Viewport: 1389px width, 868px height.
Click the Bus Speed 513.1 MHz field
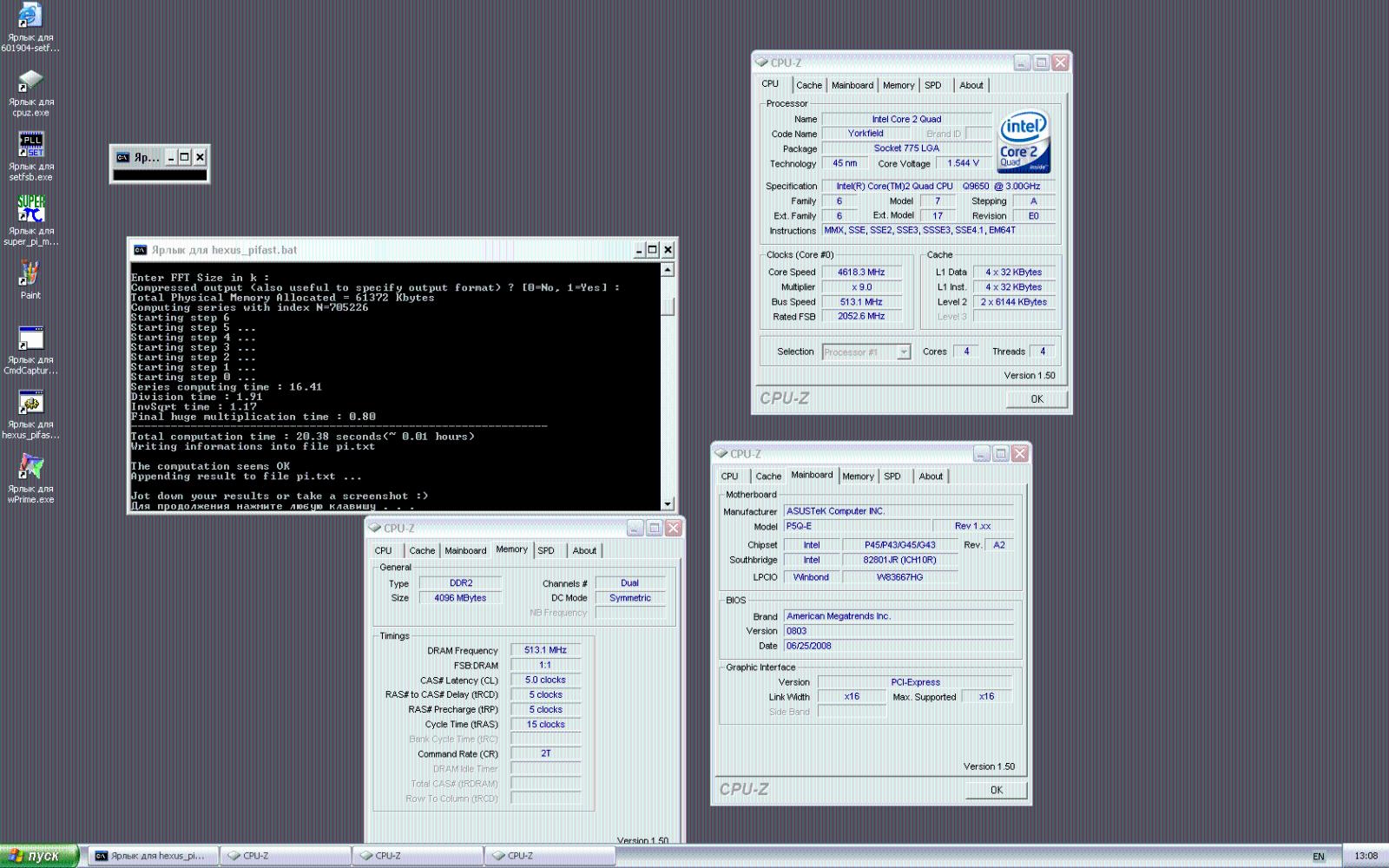click(x=860, y=302)
